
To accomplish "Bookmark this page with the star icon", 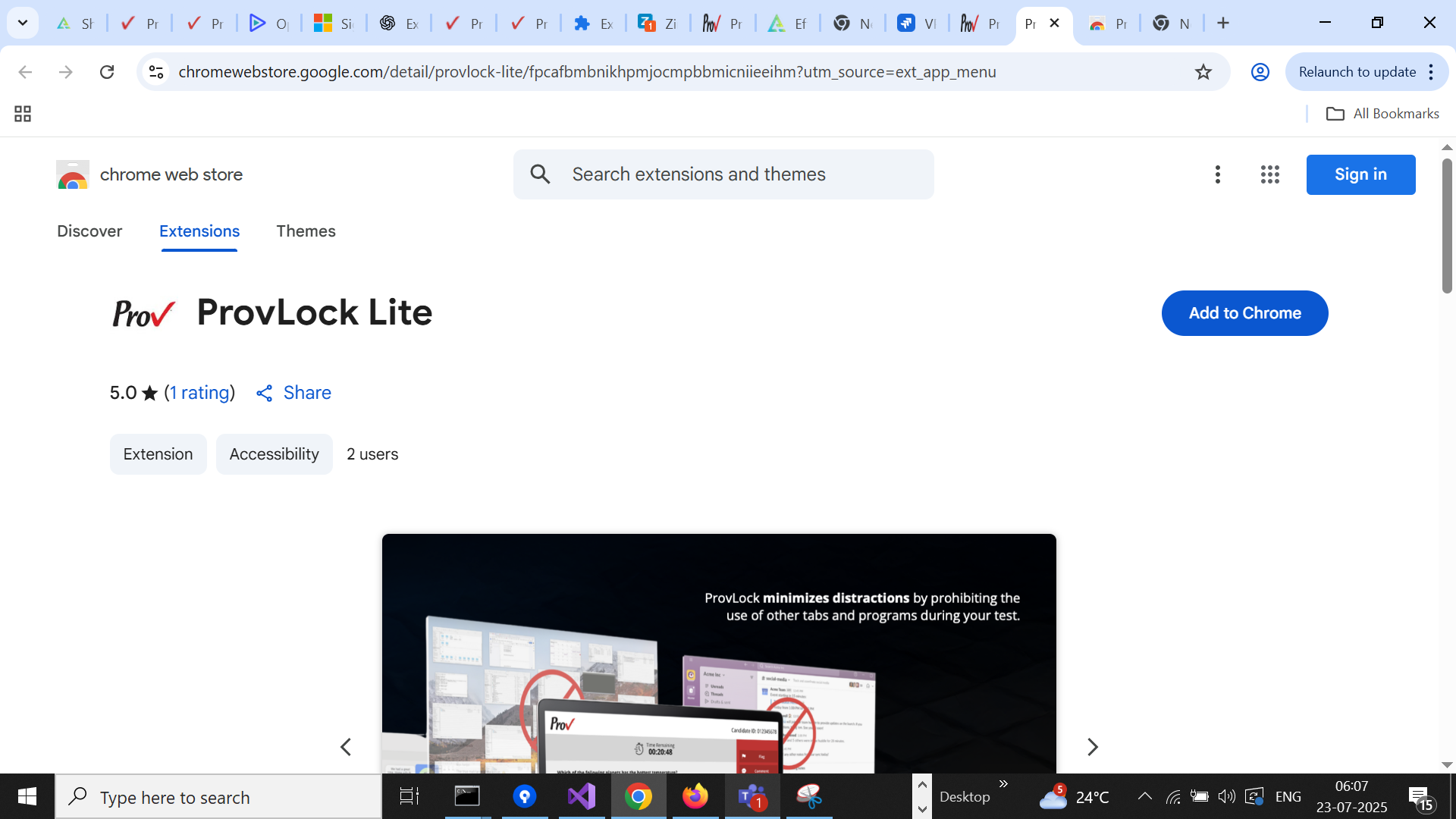I will [x=1203, y=72].
